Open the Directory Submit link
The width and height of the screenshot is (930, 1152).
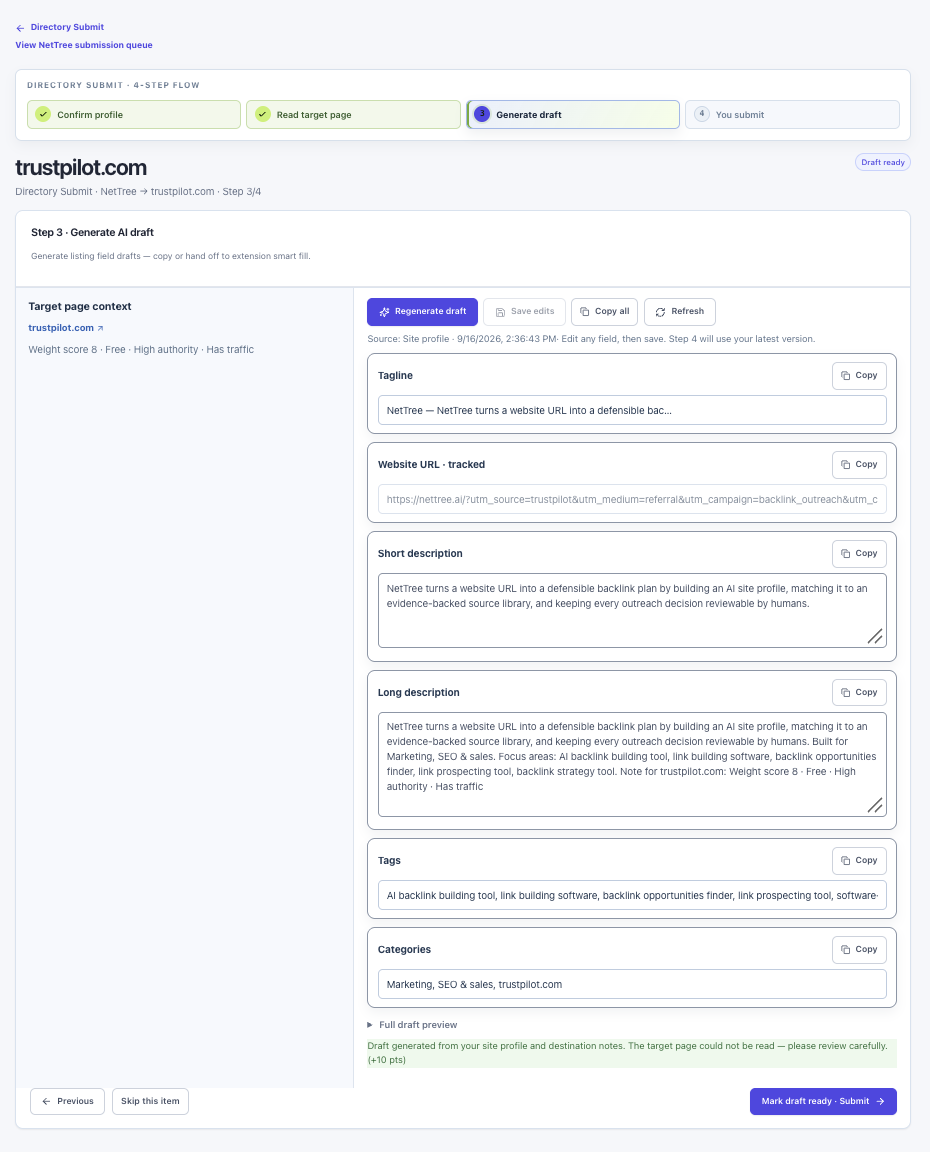67,27
